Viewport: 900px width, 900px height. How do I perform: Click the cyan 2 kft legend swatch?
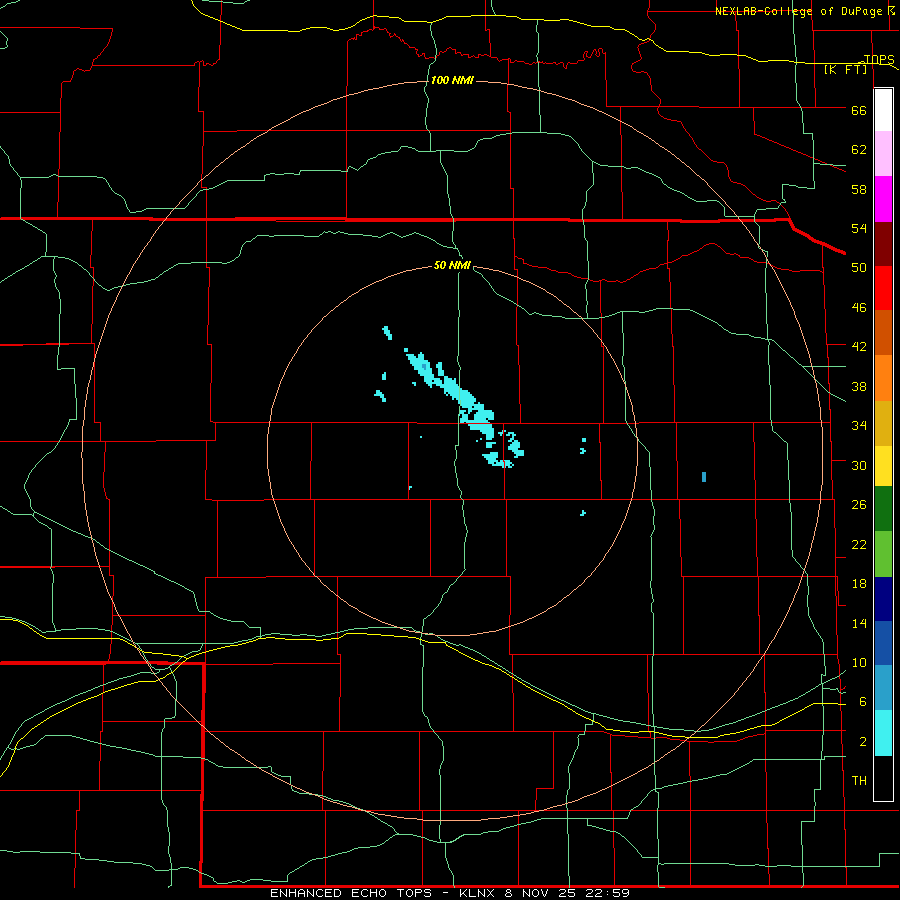[x=883, y=733]
